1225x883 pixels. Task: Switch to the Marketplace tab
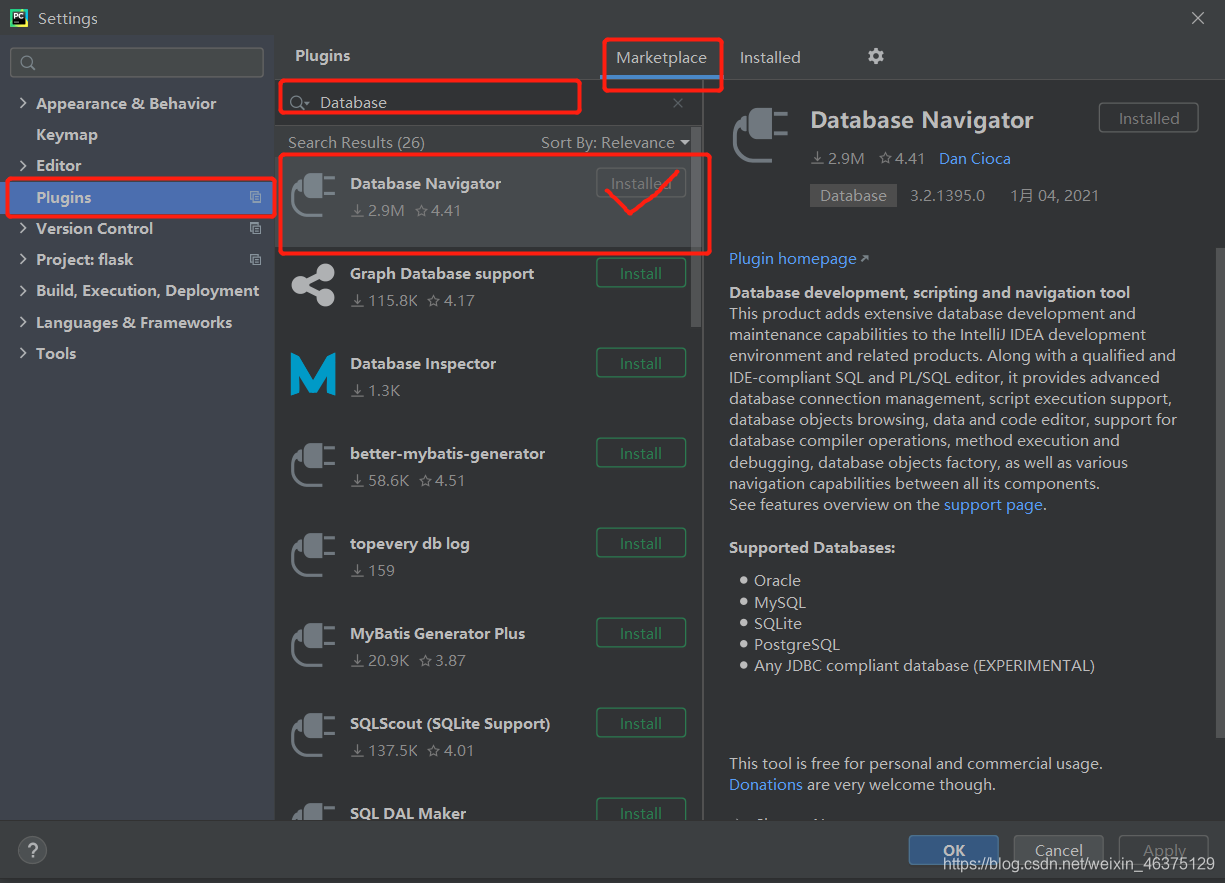coord(662,57)
